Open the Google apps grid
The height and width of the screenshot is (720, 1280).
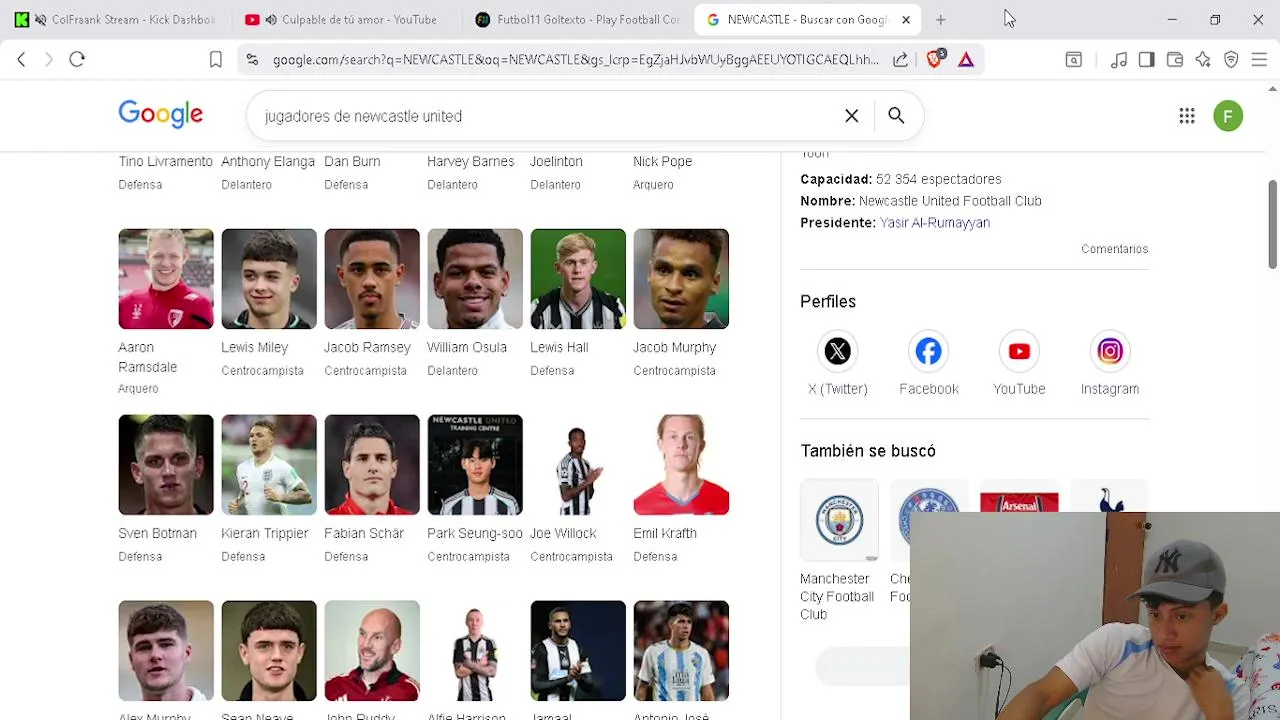(1187, 116)
